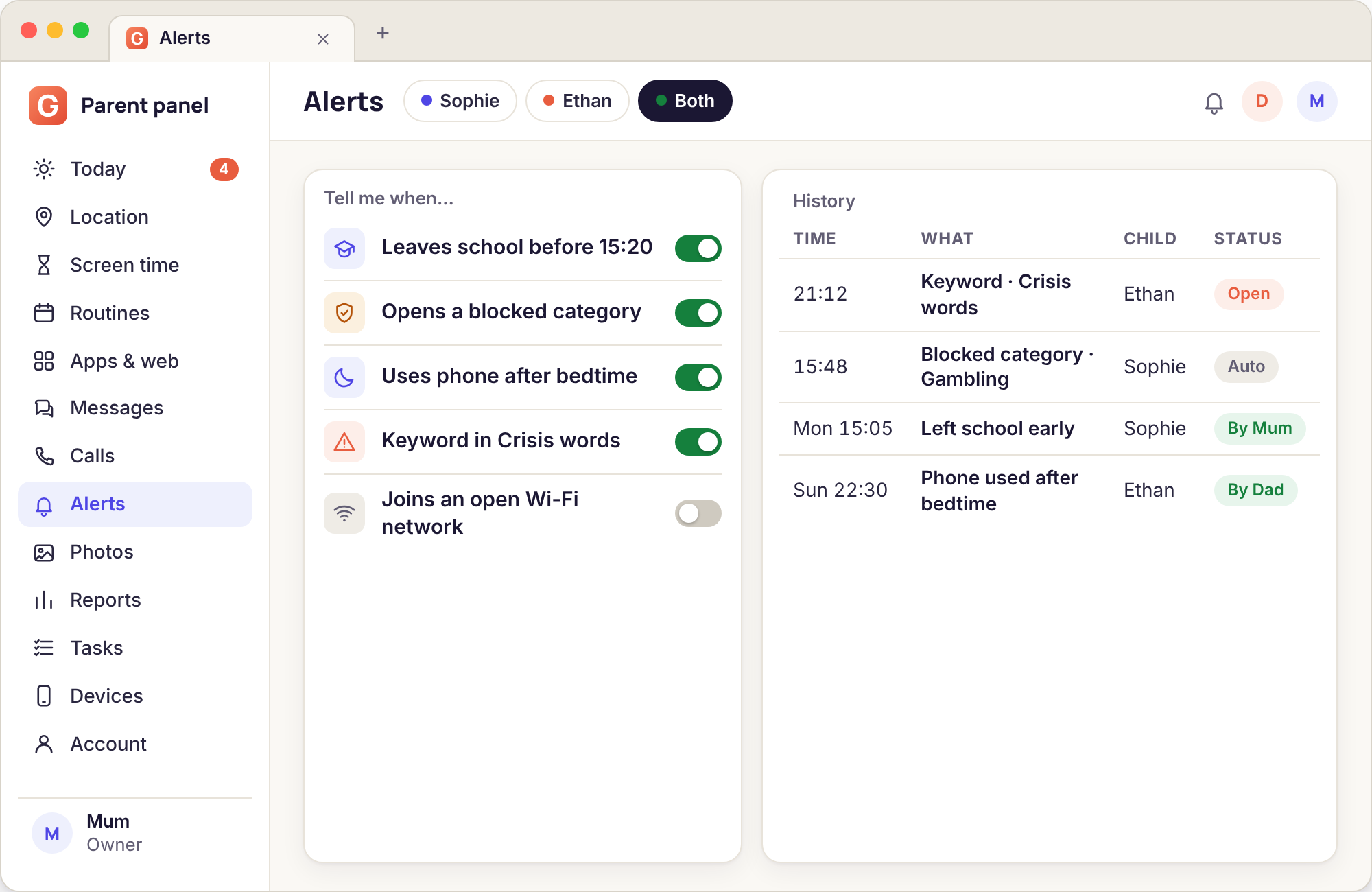
Task: Click the Routines calendar icon
Action: 44,313
